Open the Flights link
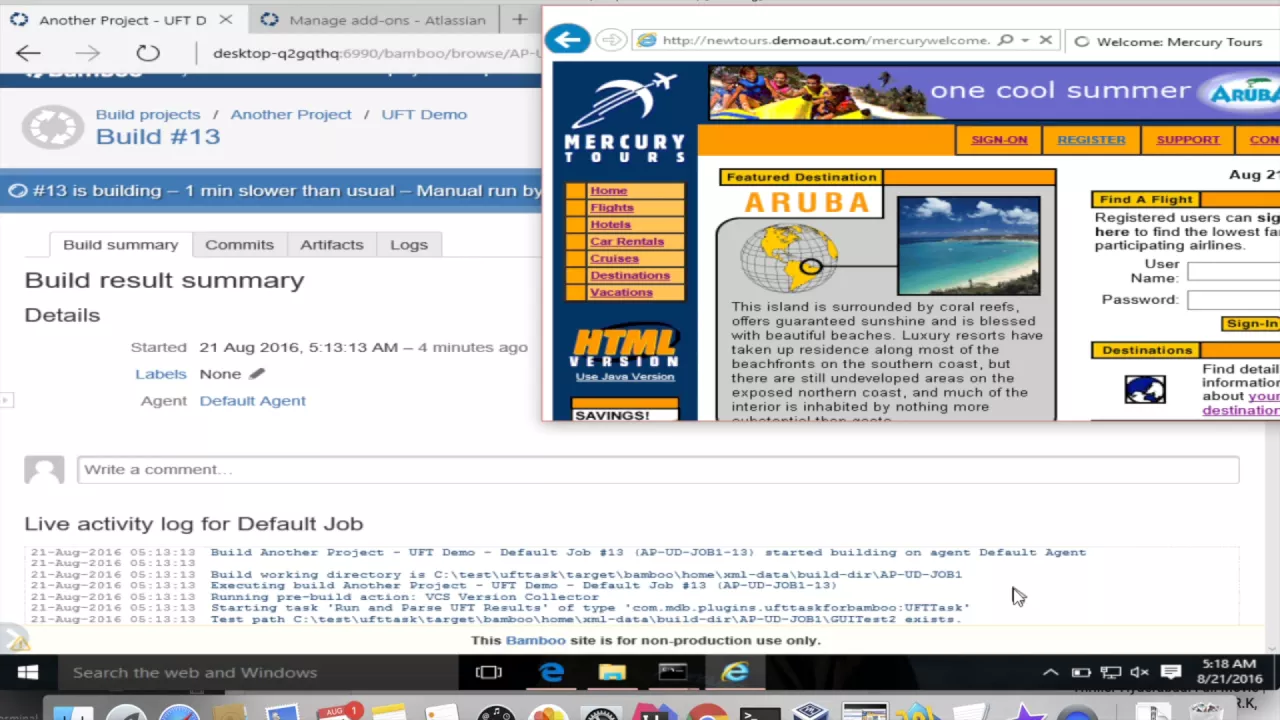This screenshot has width=1280, height=720. point(611,207)
